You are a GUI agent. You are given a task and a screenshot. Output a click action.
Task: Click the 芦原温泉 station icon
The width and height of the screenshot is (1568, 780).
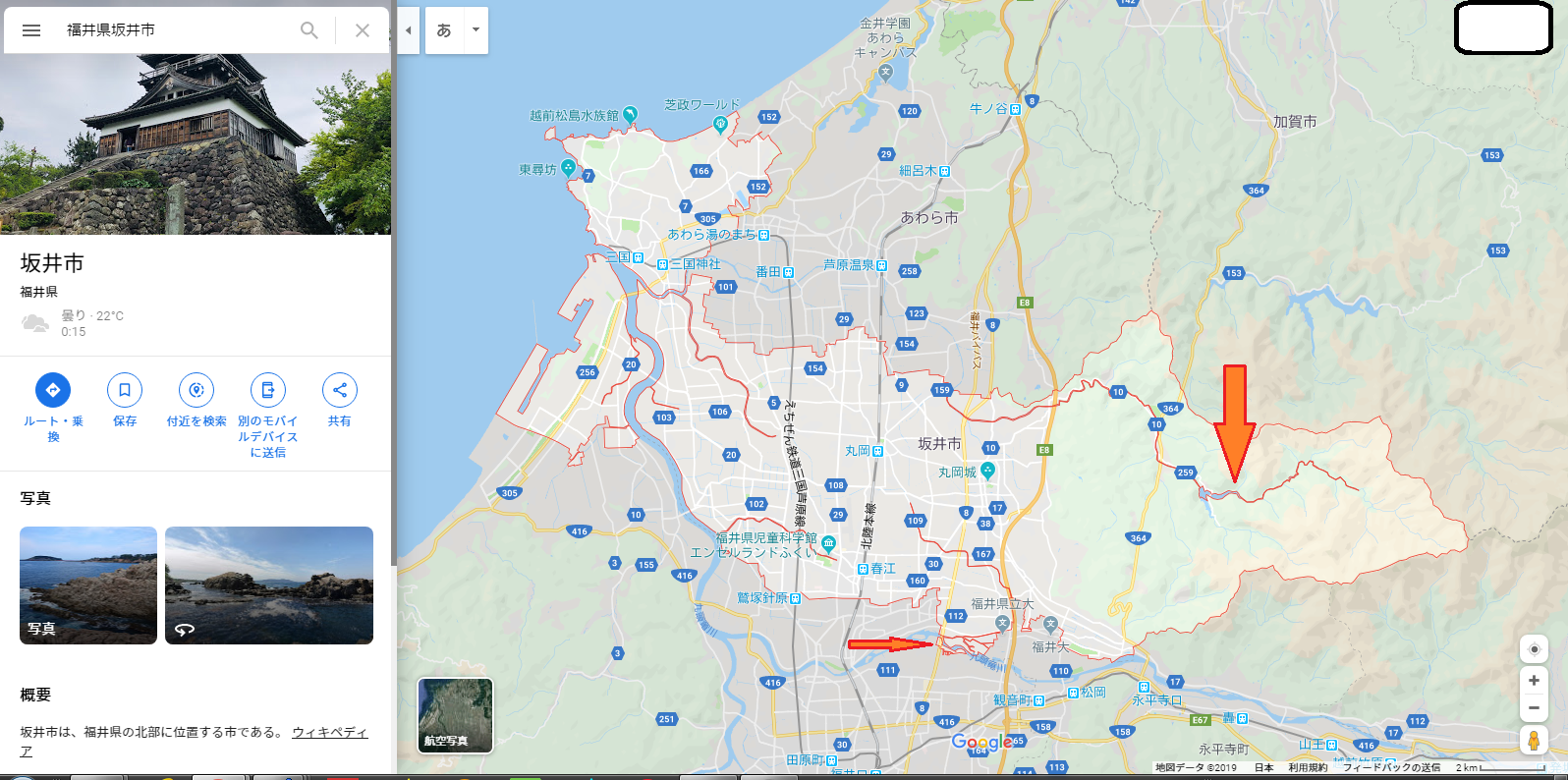(881, 265)
